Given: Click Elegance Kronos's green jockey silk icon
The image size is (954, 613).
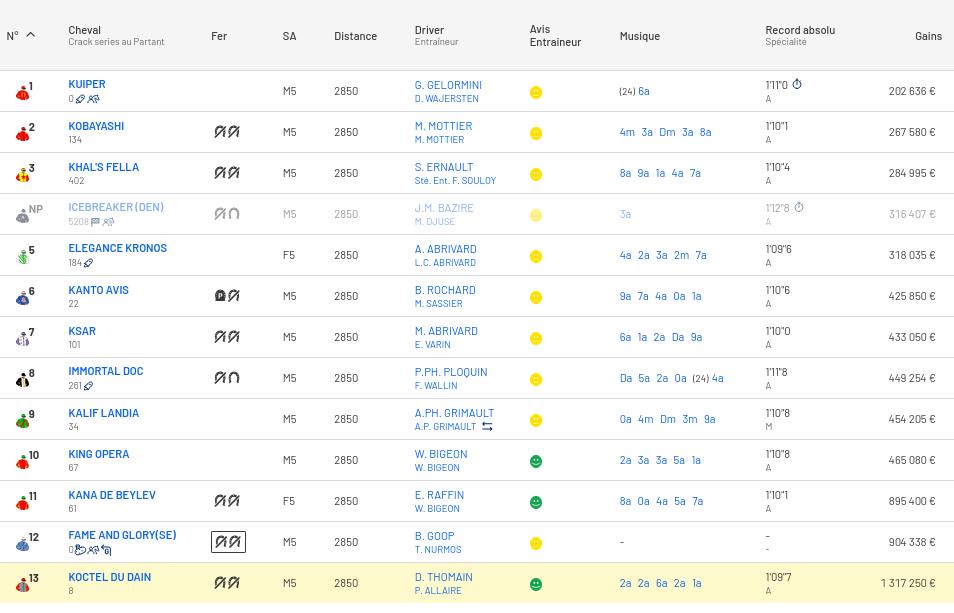Looking at the screenshot, I should [22, 256].
